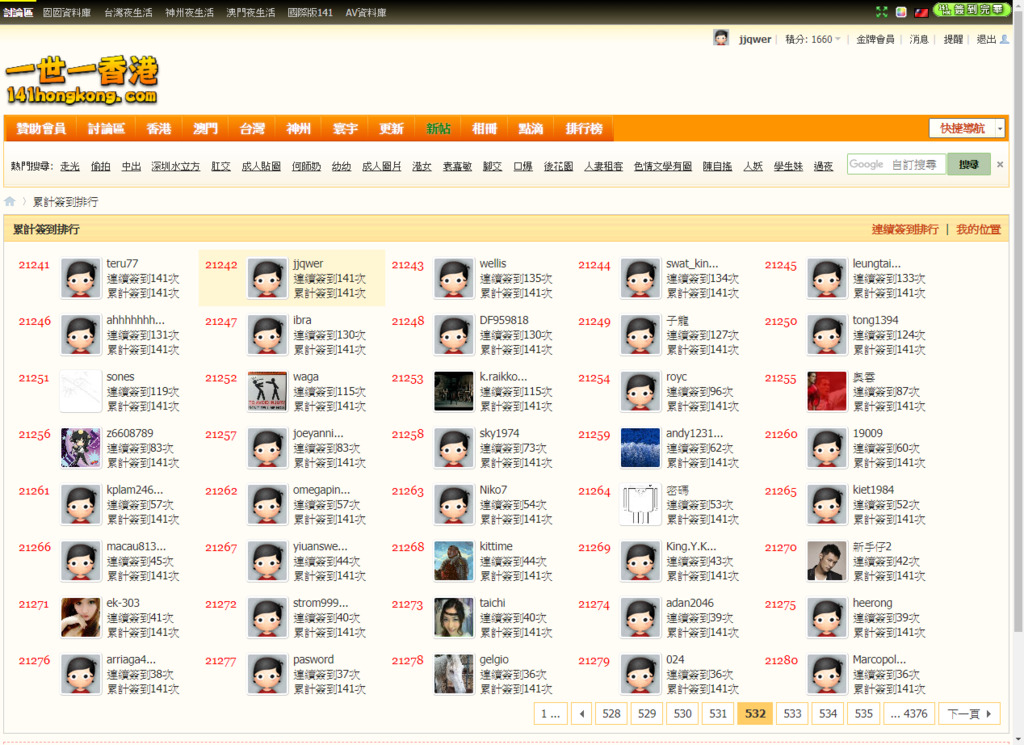The height and width of the screenshot is (745, 1024).
Task: Click the green sign-in complete badge
Action: pos(972,10)
